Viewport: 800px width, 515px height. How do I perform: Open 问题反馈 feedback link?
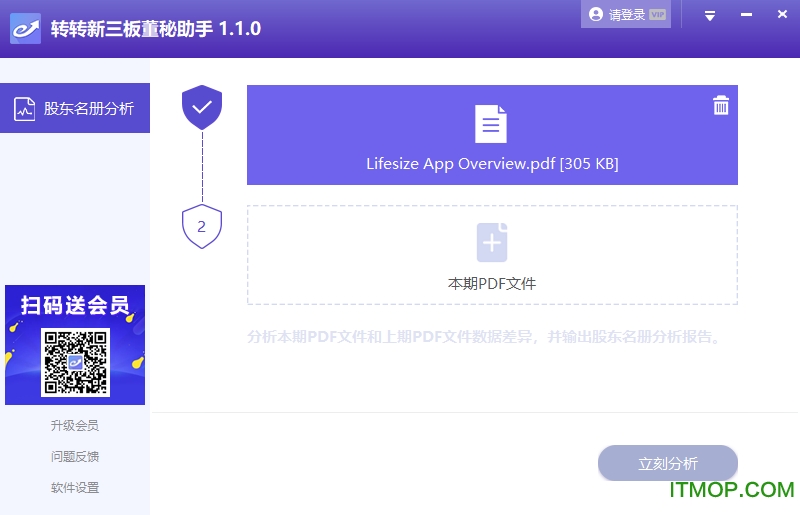click(75, 456)
